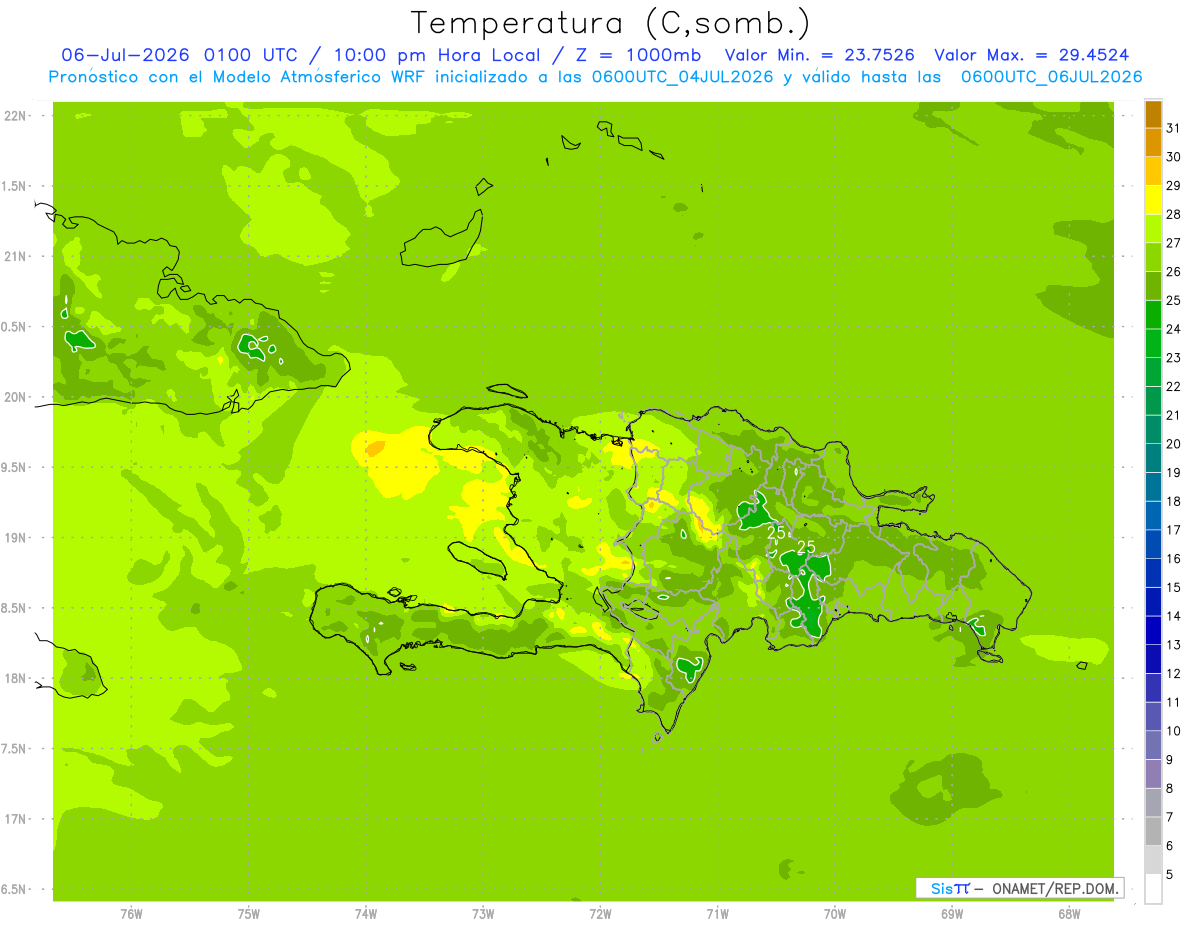Viewport: 1200px width, 927px height.
Task: Click the 20N latitude label
Action: (x=15, y=397)
